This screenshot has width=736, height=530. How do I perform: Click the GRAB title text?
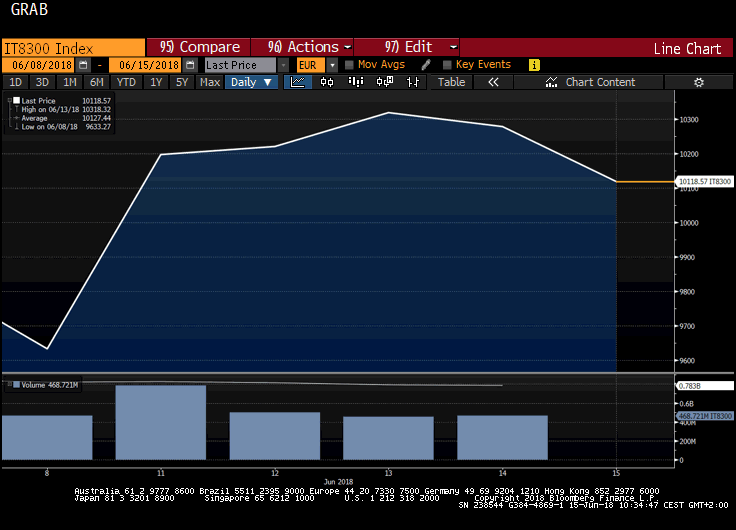pos(29,9)
